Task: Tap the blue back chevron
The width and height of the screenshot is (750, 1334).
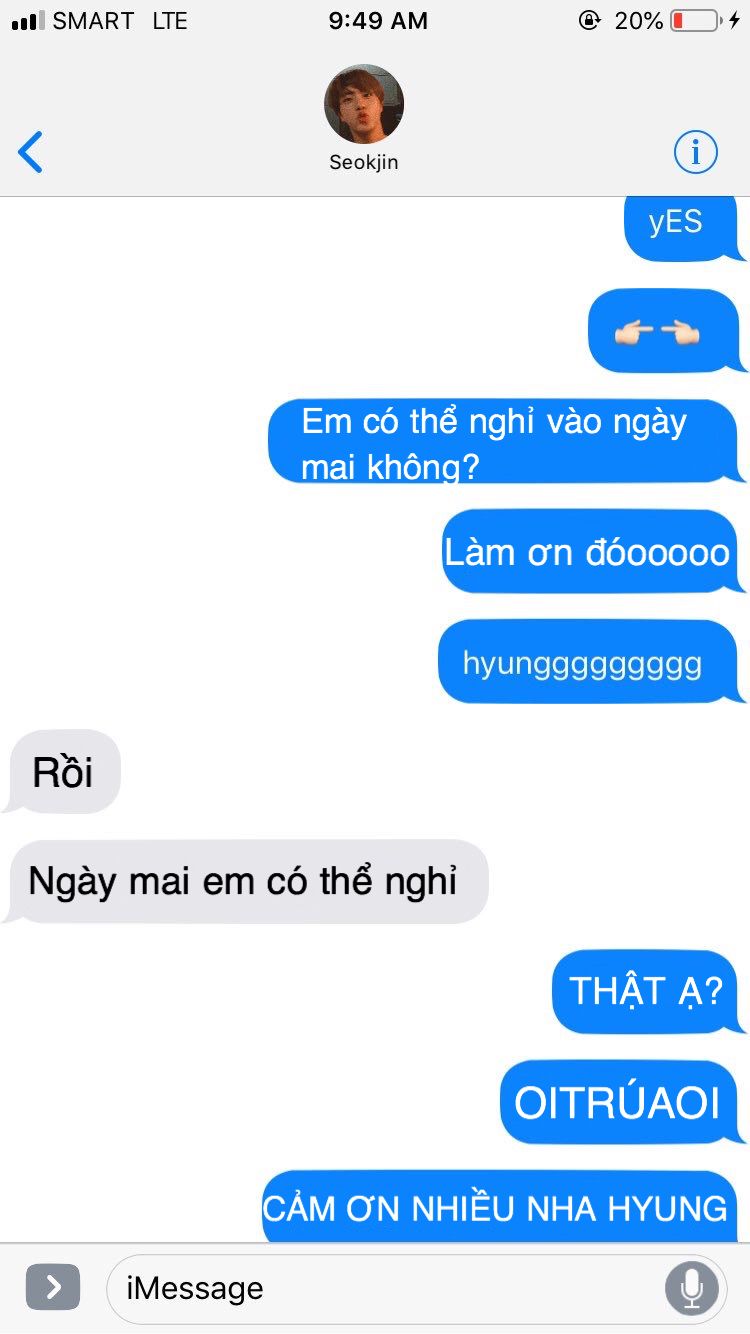Action: pyautogui.click(x=30, y=152)
